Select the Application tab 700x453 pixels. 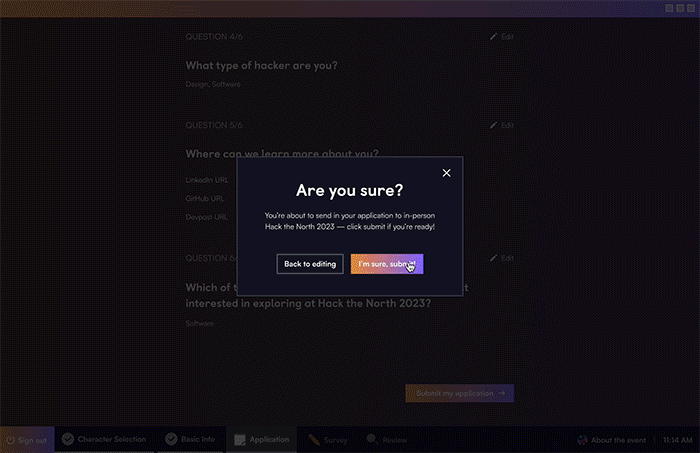(262, 440)
